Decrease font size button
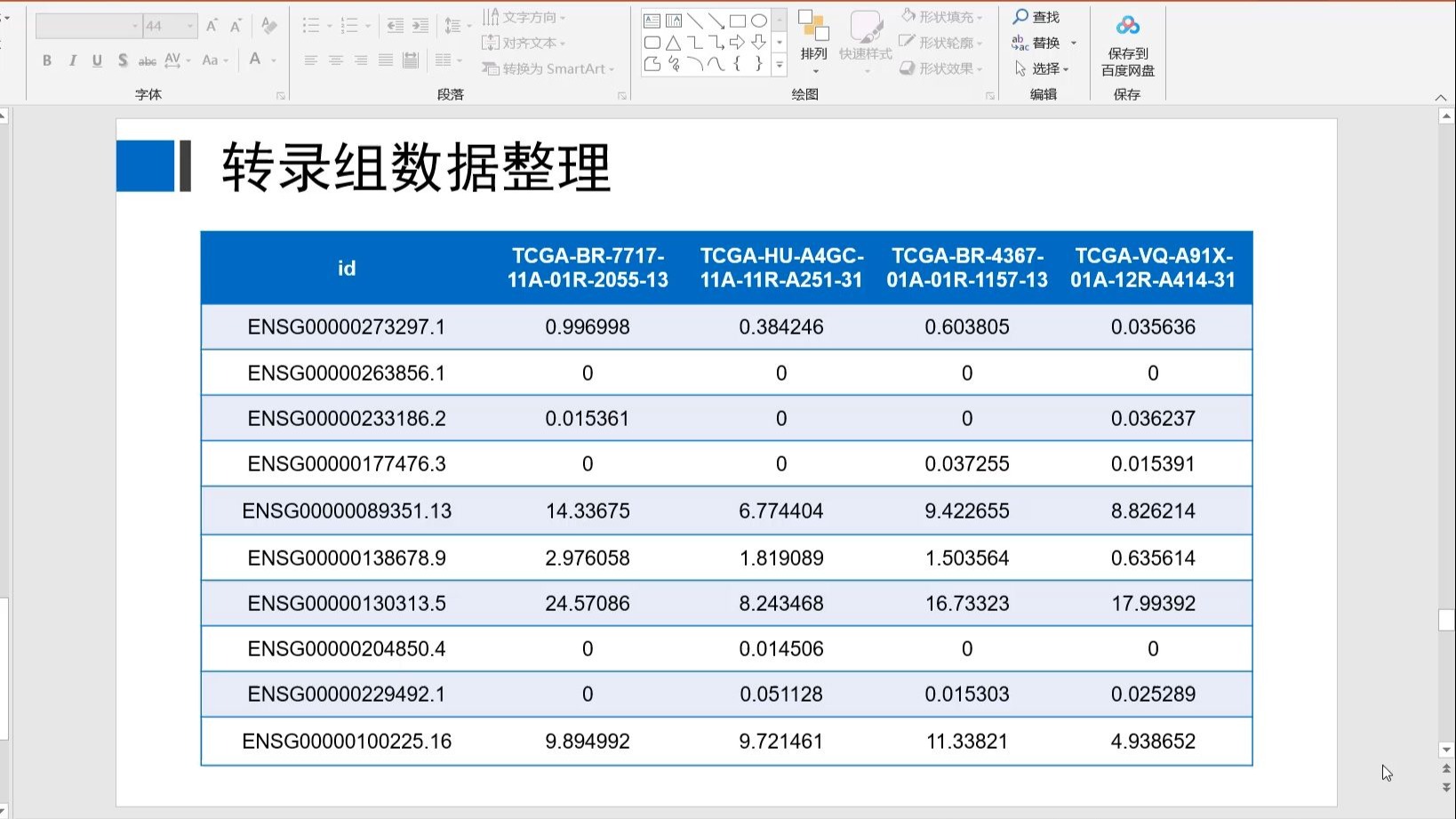Screen dimensions: 1456x819 click(236, 26)
